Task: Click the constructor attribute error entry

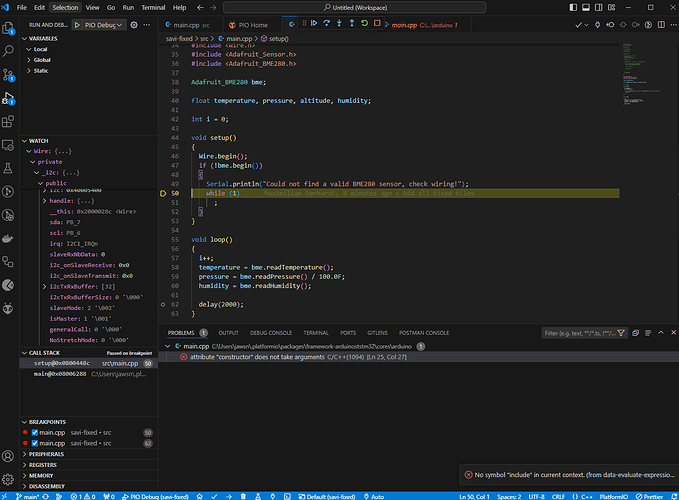Action: (x=418, y=357)
